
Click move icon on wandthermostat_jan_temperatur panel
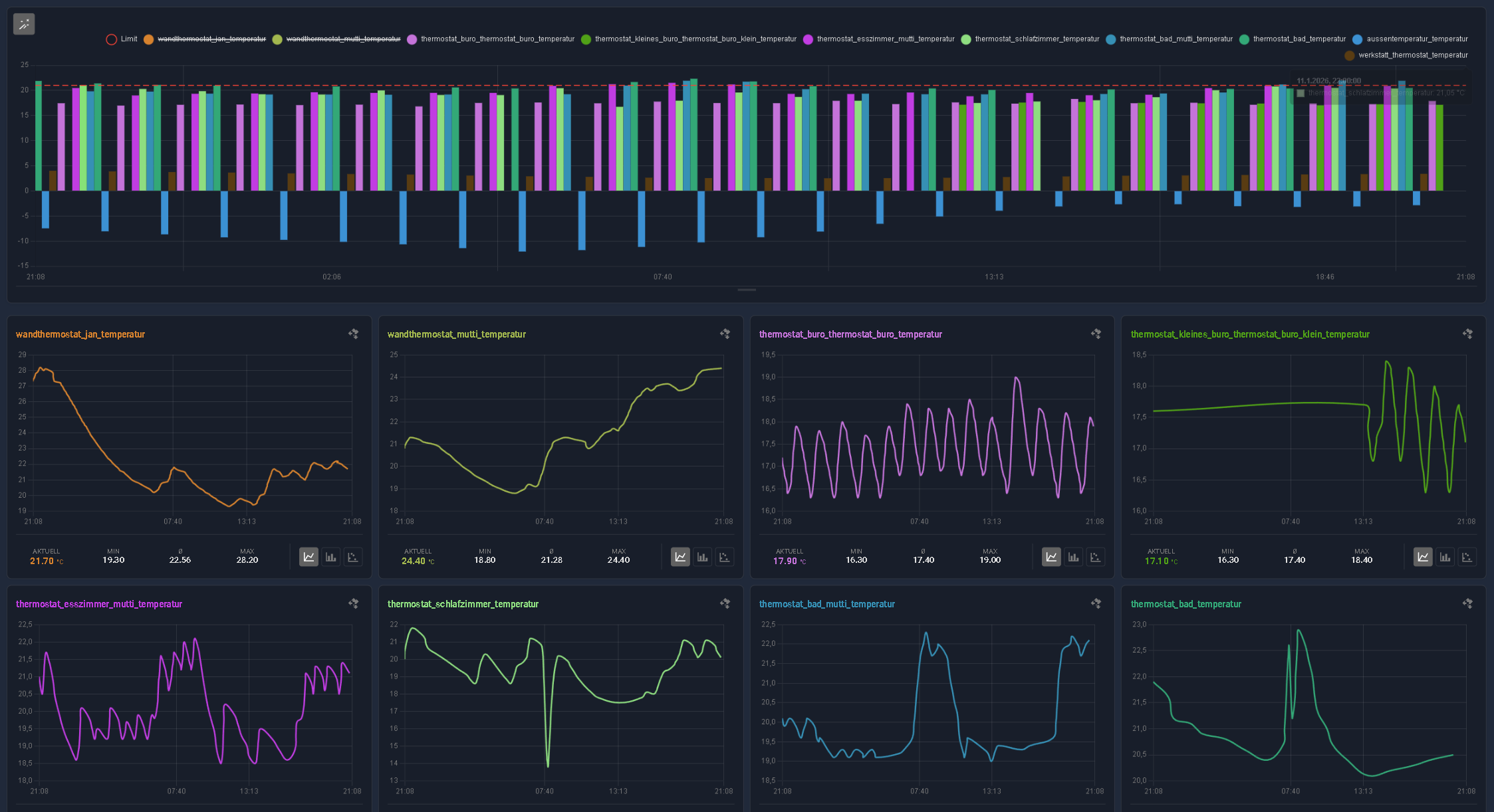(354, 334)
